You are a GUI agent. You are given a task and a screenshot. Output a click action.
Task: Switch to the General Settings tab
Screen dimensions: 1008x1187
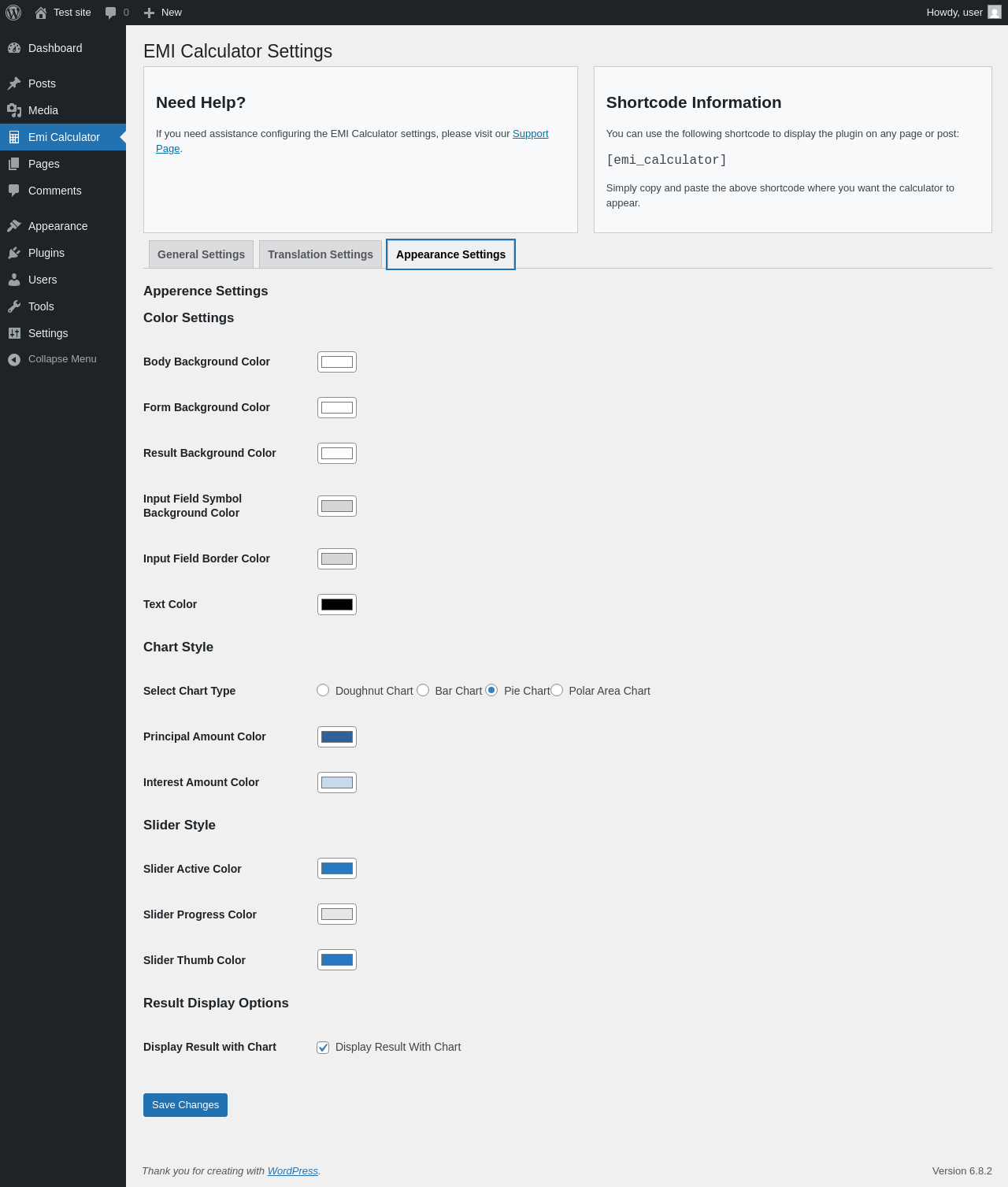(201, 254)
